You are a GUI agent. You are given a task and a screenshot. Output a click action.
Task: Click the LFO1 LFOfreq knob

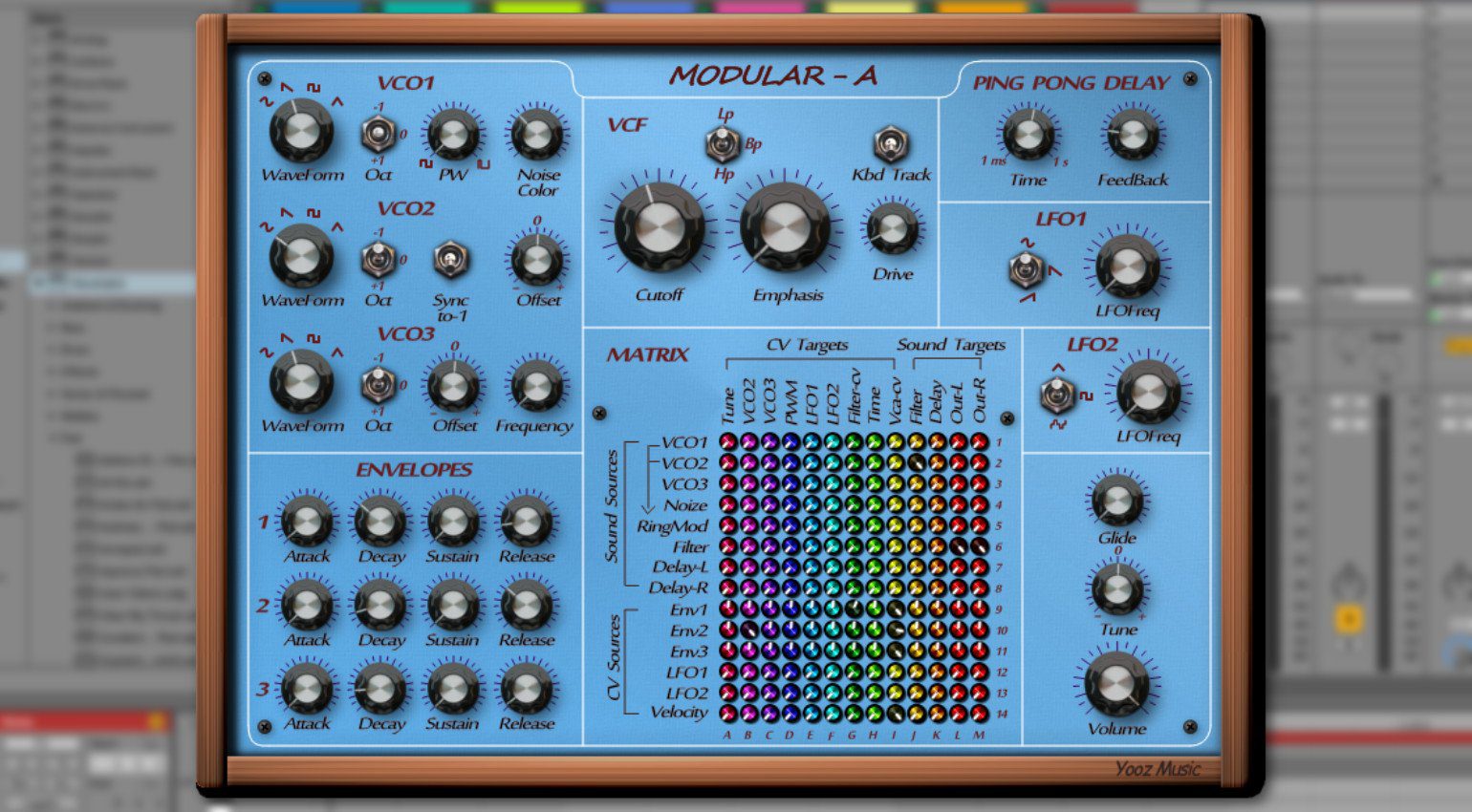(x=1127, y=266)
